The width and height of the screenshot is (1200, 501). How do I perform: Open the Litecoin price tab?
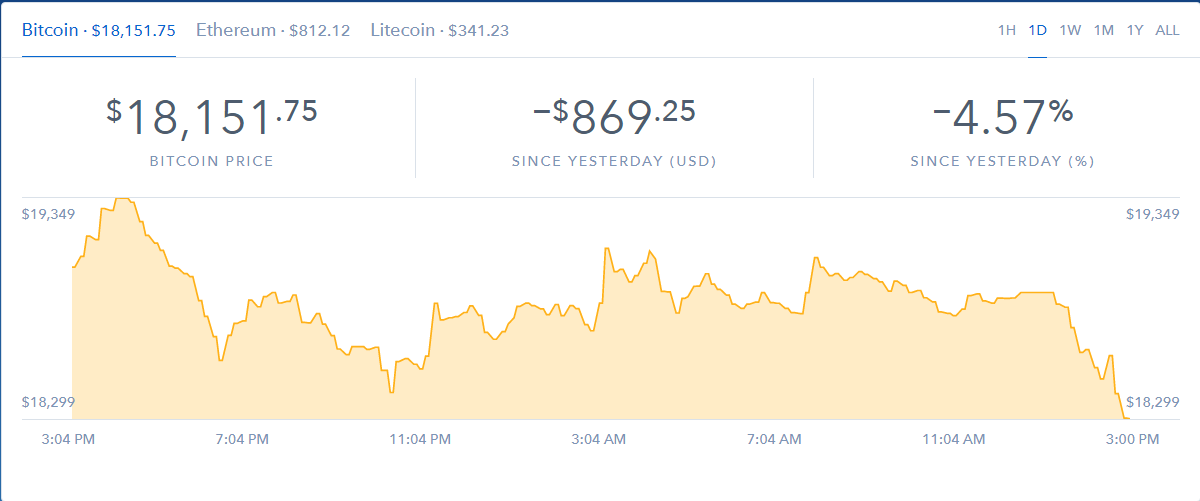point(439,30)
